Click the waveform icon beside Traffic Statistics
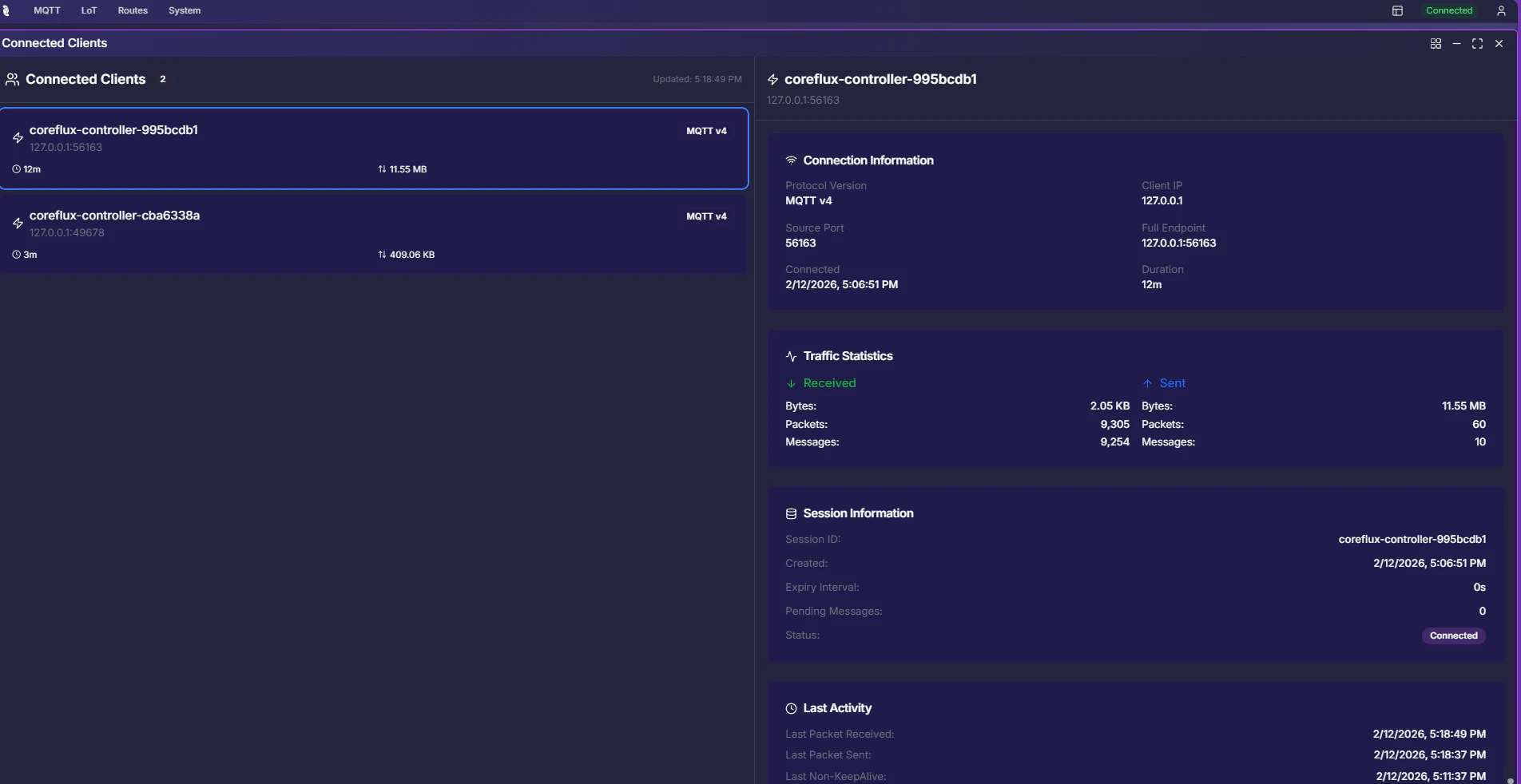Viewport: 1521px width, 784px height. (x=790, y=356)
